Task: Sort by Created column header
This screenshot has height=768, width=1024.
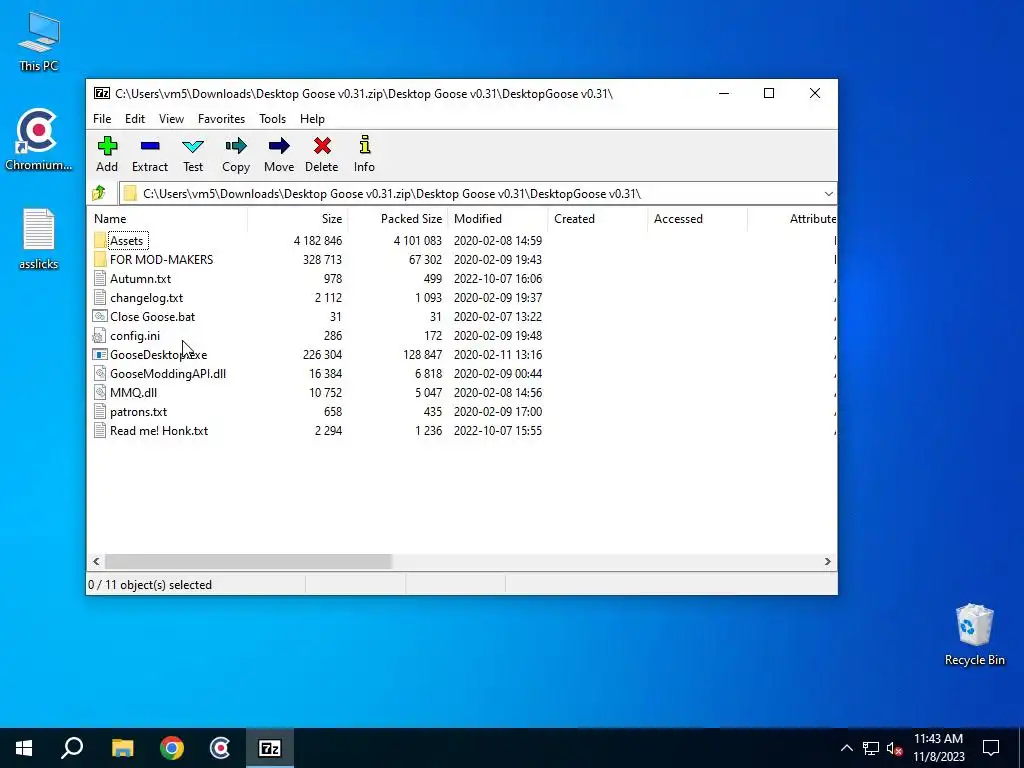Action: pos(598,219)
